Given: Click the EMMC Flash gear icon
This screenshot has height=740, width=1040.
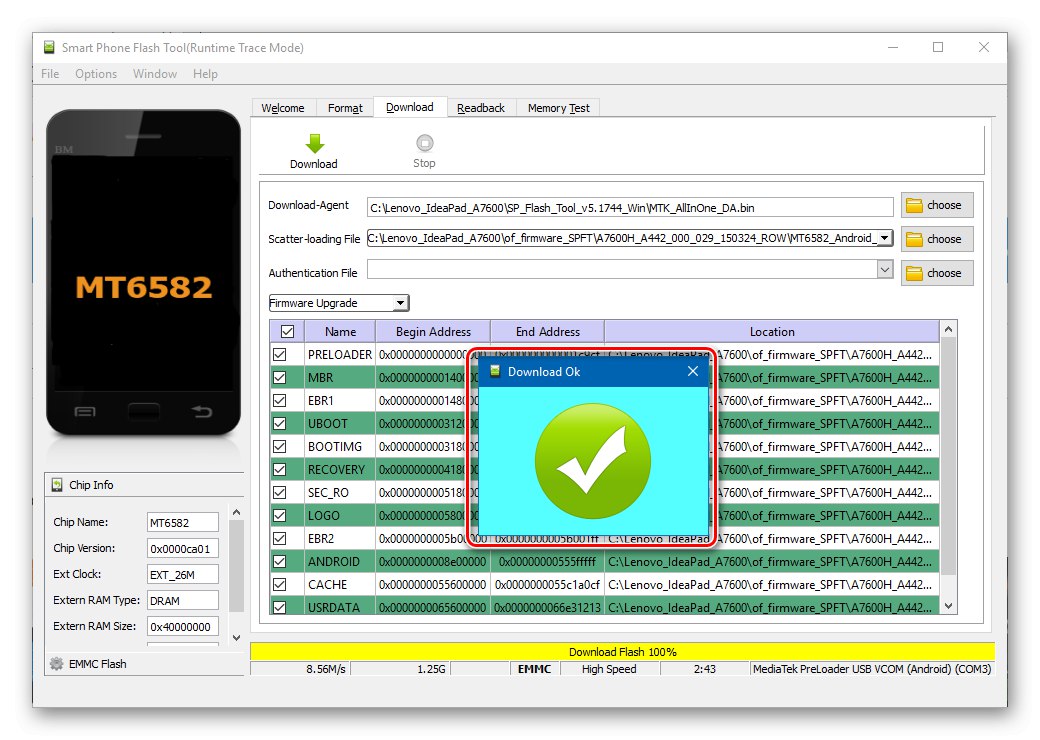Looking at the screenshot, I should pyautogui.click(x=57, y=663).
